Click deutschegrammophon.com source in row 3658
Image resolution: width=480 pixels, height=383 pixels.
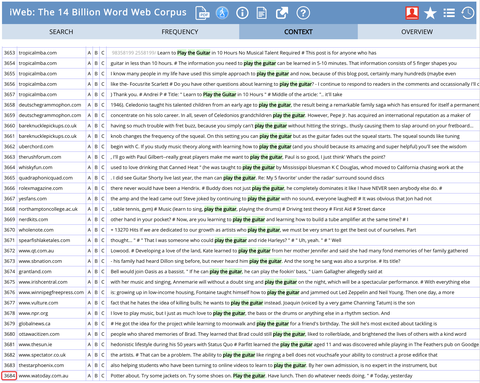[x=50, y=105]
